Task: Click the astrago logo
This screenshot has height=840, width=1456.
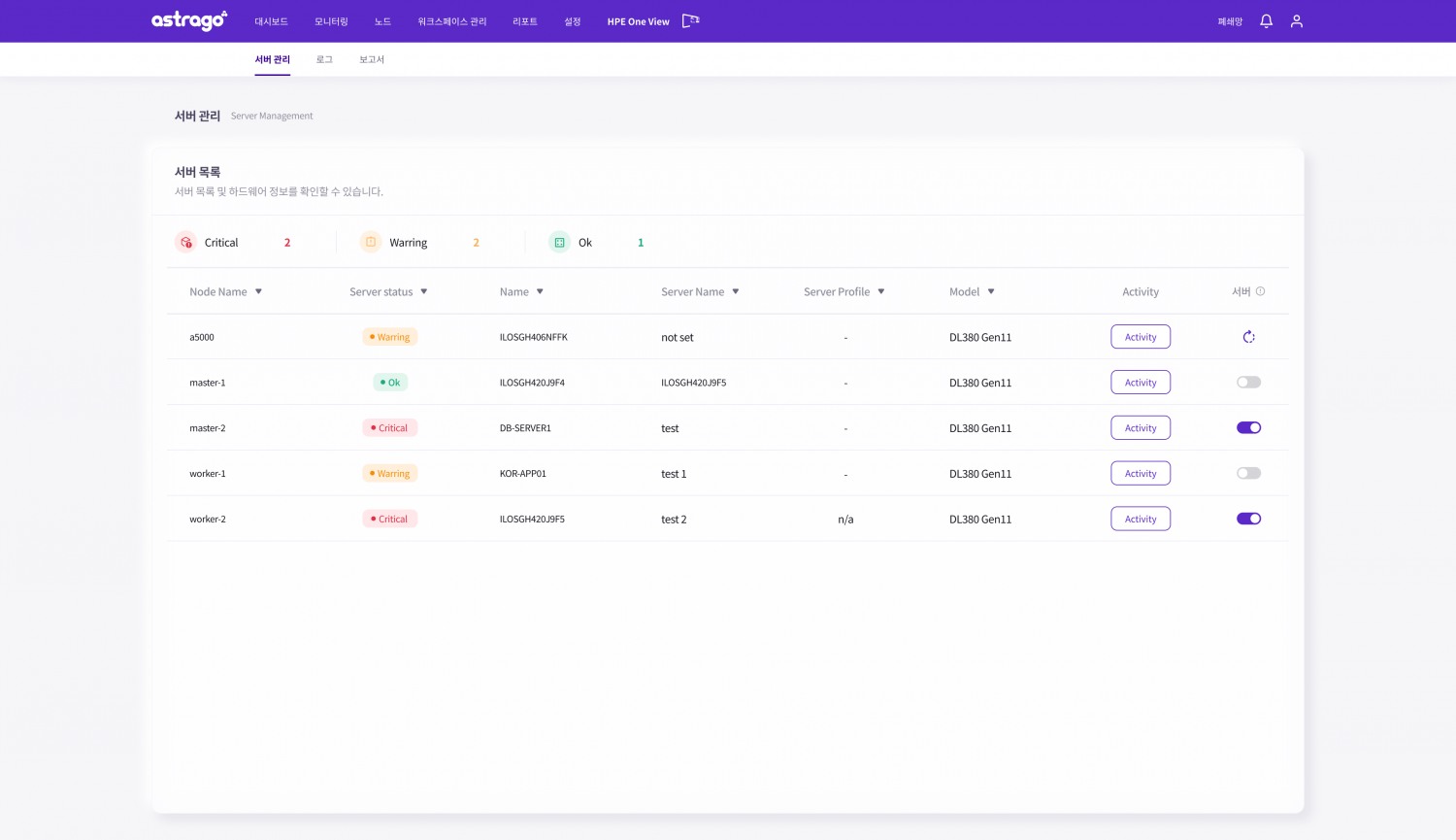Action: coord(189,20)
